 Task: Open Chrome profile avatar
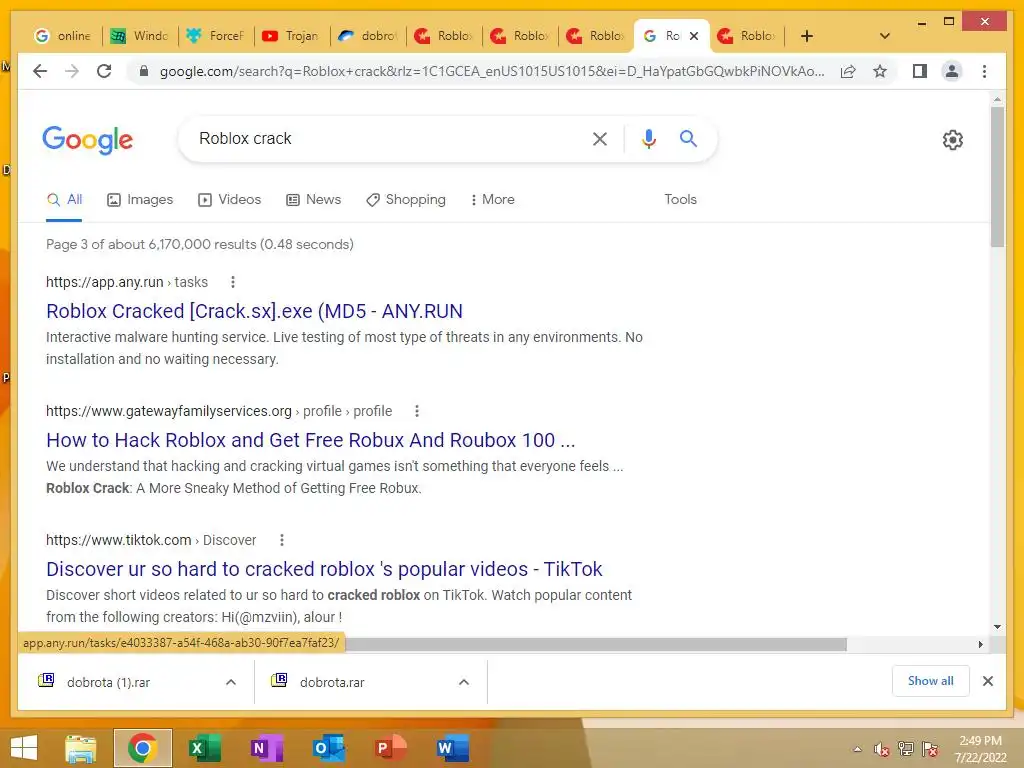[952, 71]
